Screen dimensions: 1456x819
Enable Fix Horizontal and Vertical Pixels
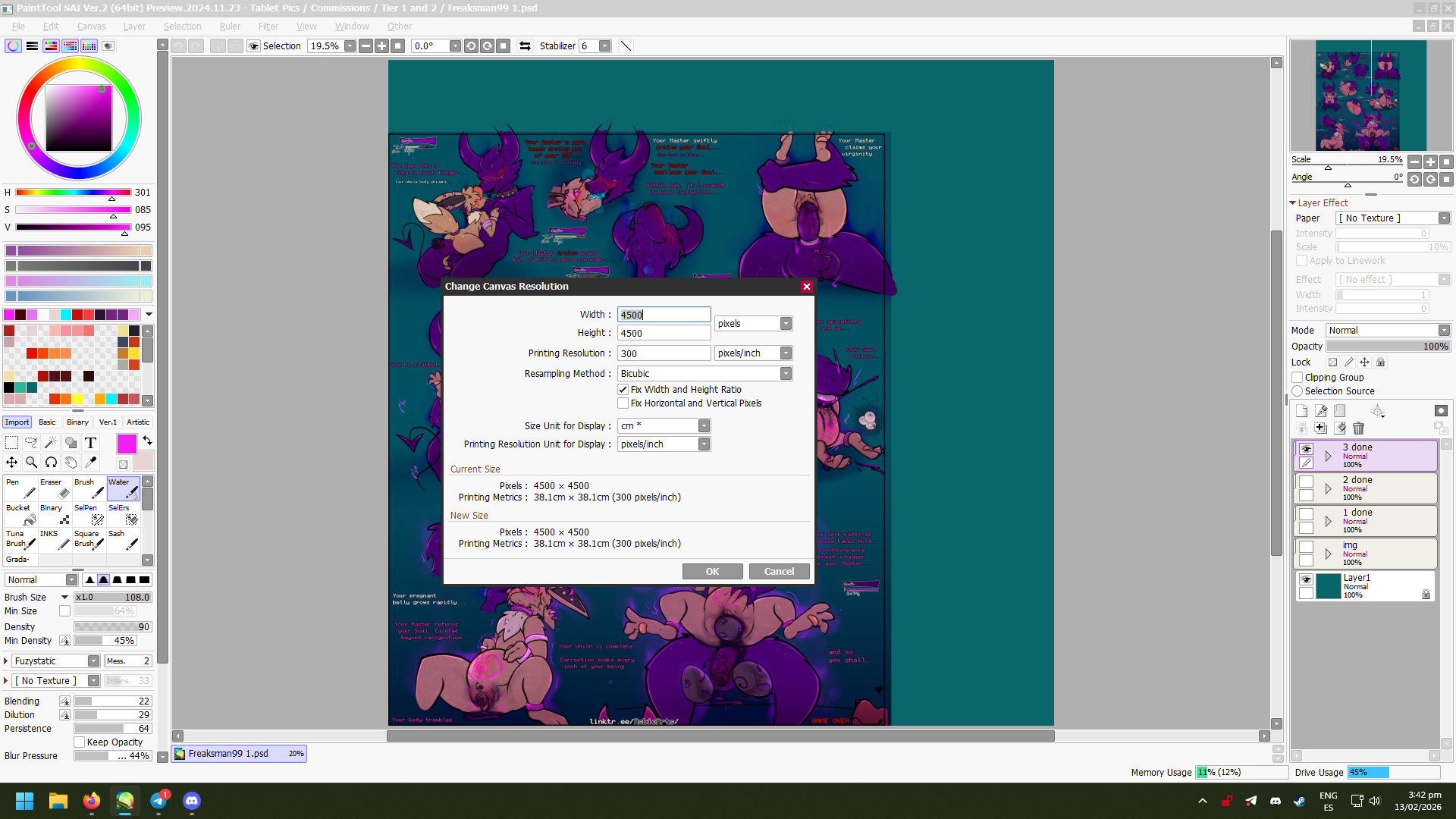pos(623,403)
